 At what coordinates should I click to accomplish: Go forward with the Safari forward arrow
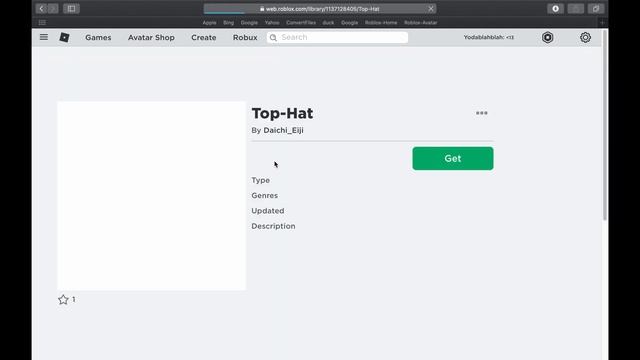pos(53,9)
